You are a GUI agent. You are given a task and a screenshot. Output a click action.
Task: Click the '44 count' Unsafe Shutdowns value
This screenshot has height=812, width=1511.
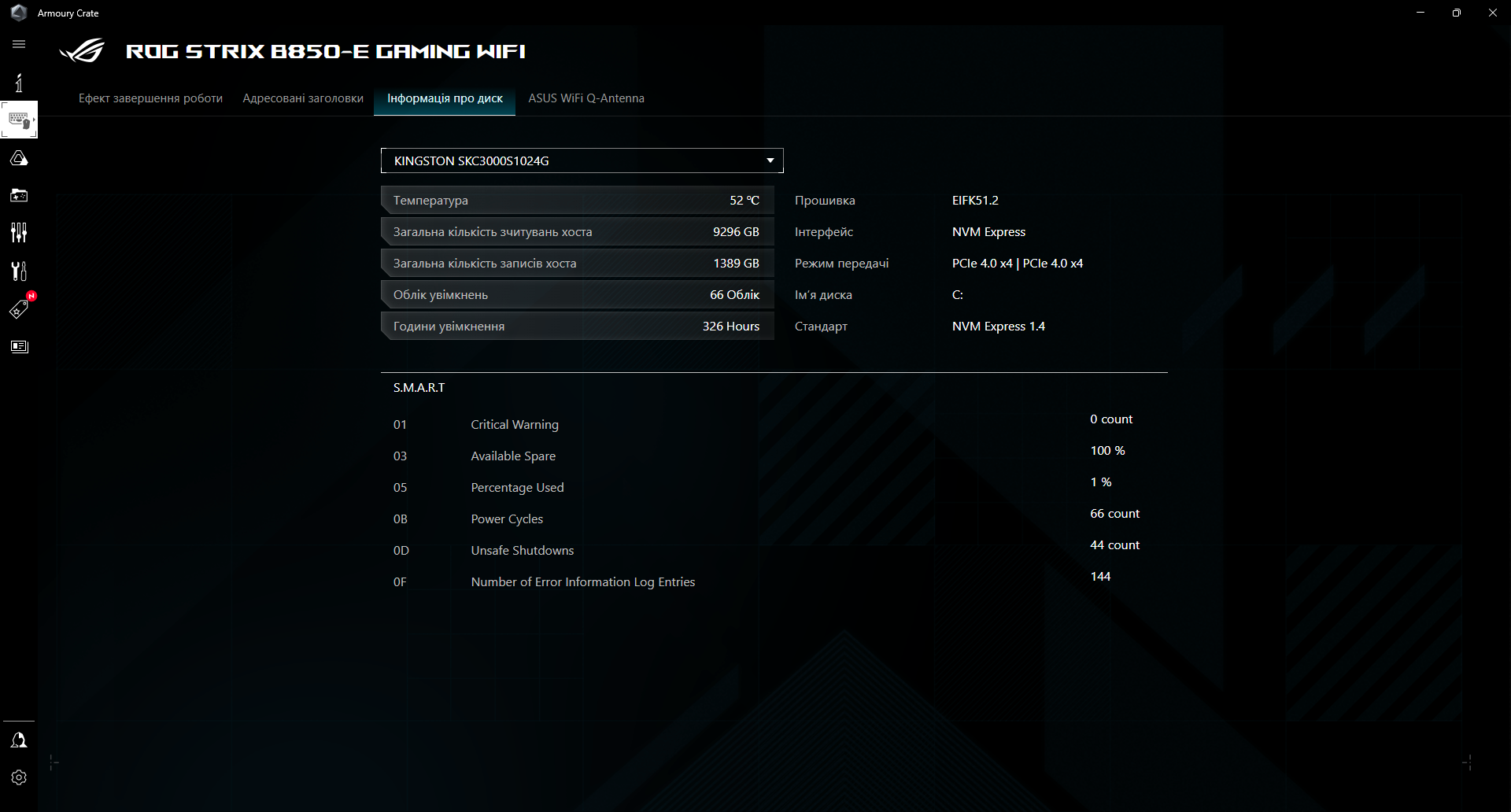[x=1115, y=545]
